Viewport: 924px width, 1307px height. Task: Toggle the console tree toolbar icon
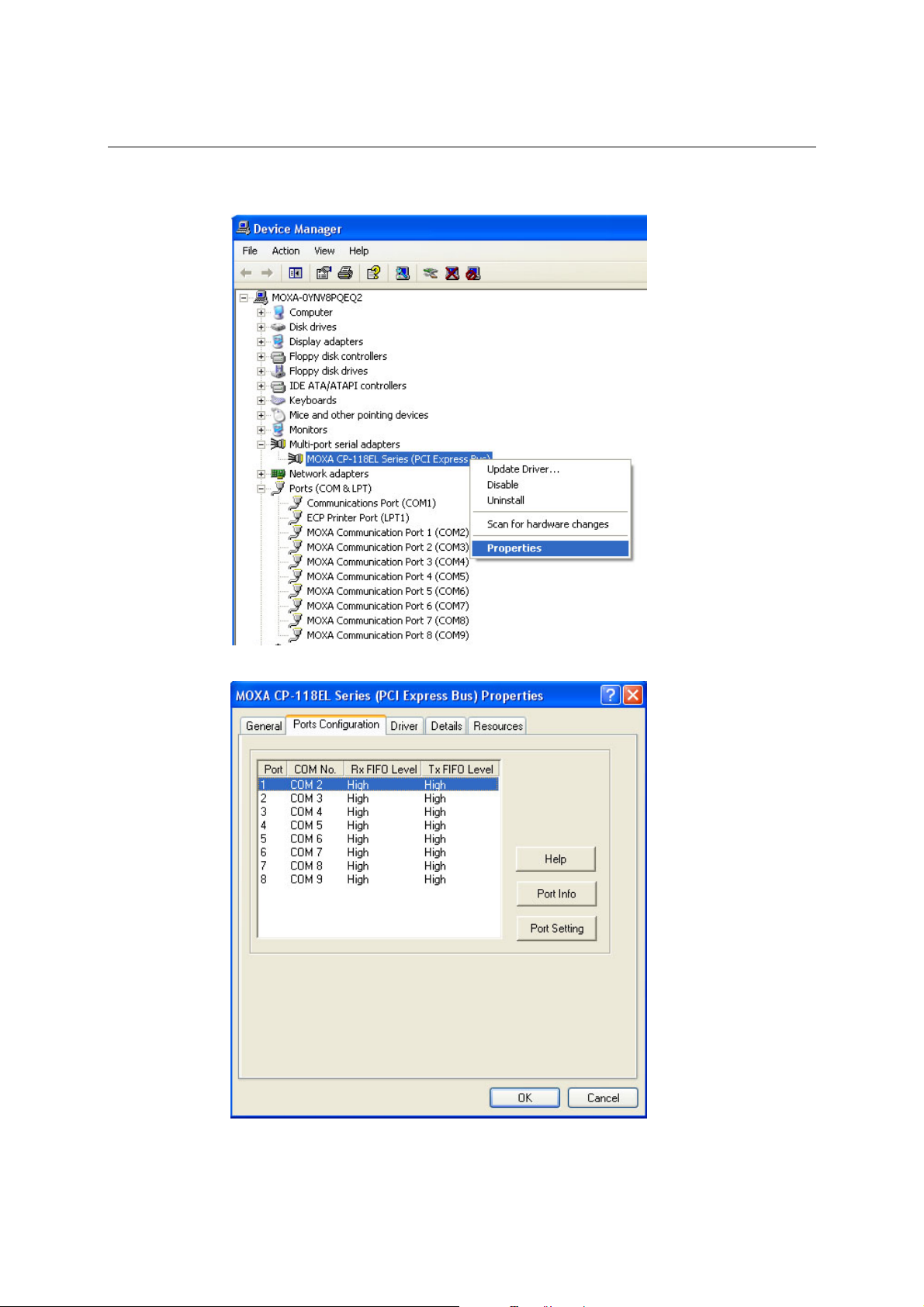click(x=296, y=273)
